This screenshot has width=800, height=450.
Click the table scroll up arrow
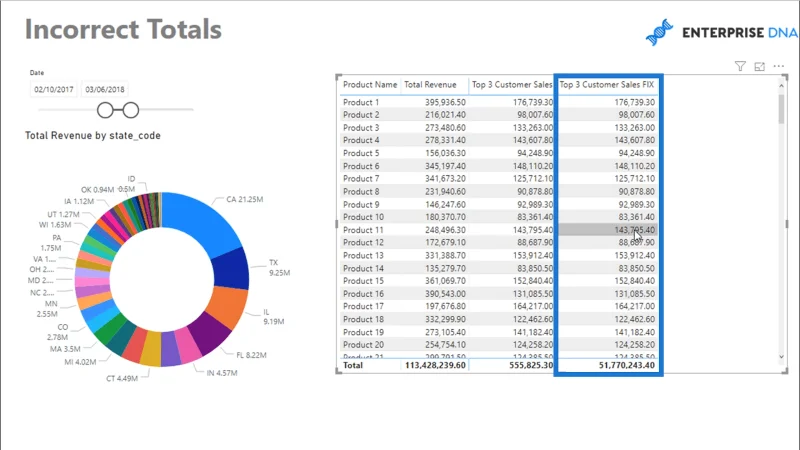coord(781,86)
